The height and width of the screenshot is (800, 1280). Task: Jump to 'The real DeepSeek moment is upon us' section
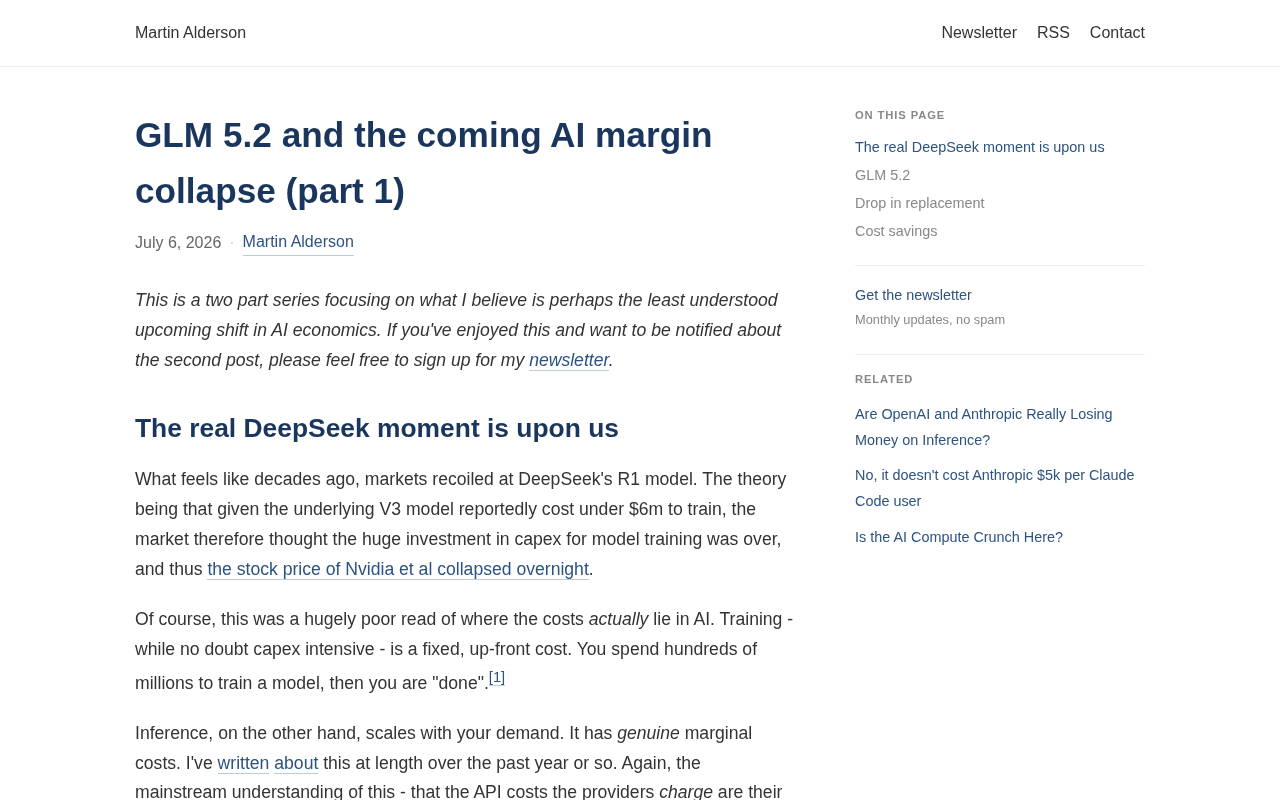click(x=980, y=147)
